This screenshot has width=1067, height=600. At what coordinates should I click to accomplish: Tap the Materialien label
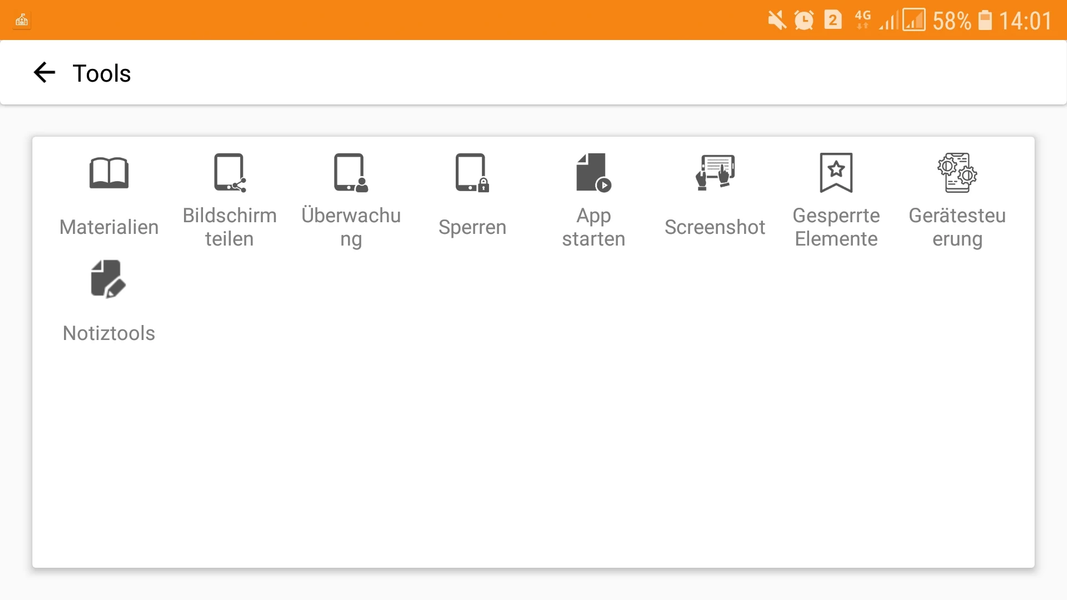109,227
